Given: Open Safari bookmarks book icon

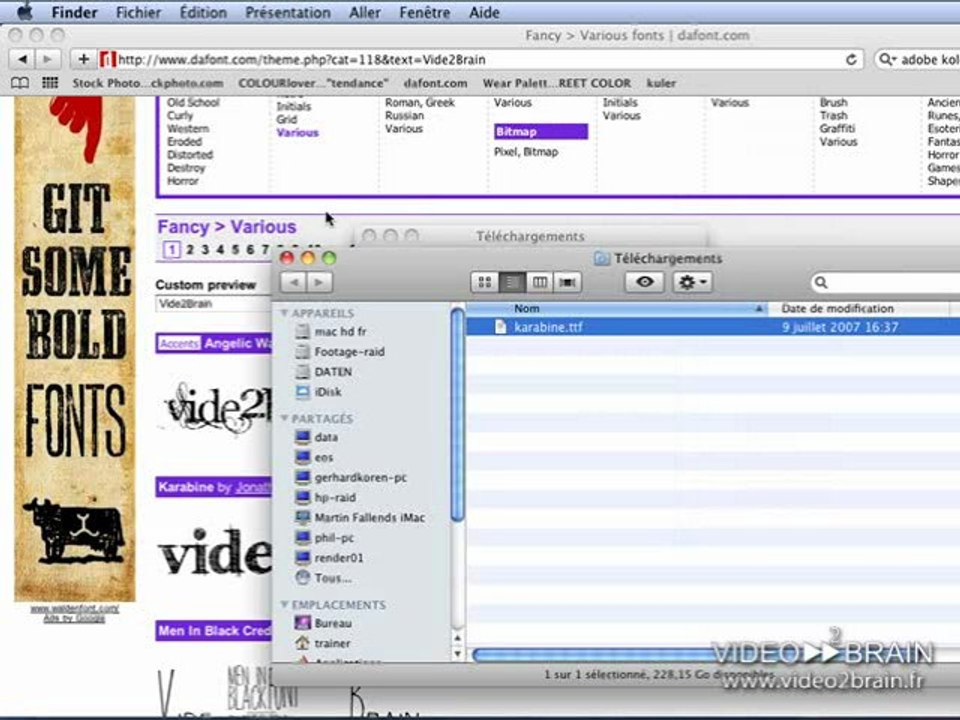Looking at the screenshot, I should (x=20, y=83).
